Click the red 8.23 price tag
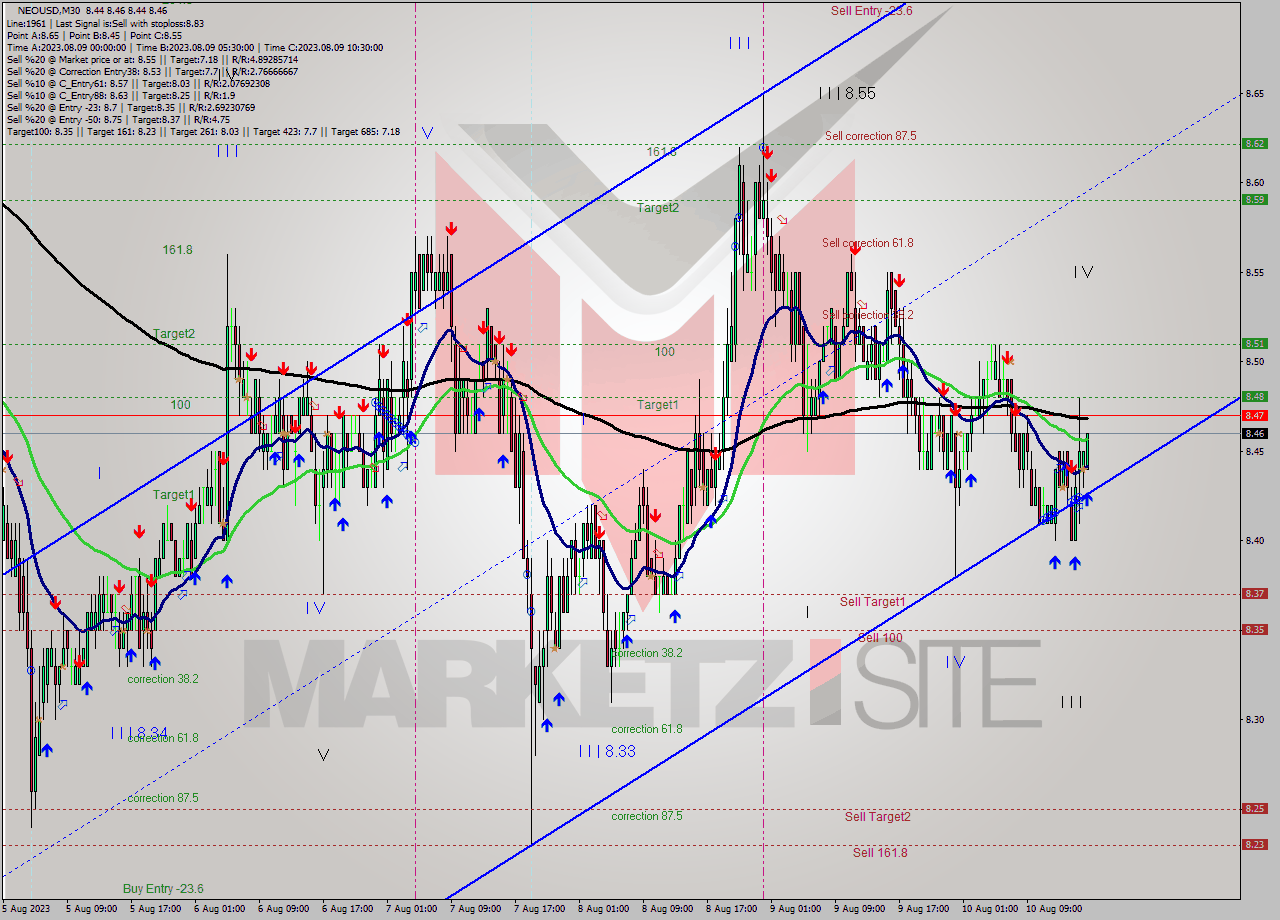Viewport: 1280px width, 920px height. point(1255,844)
